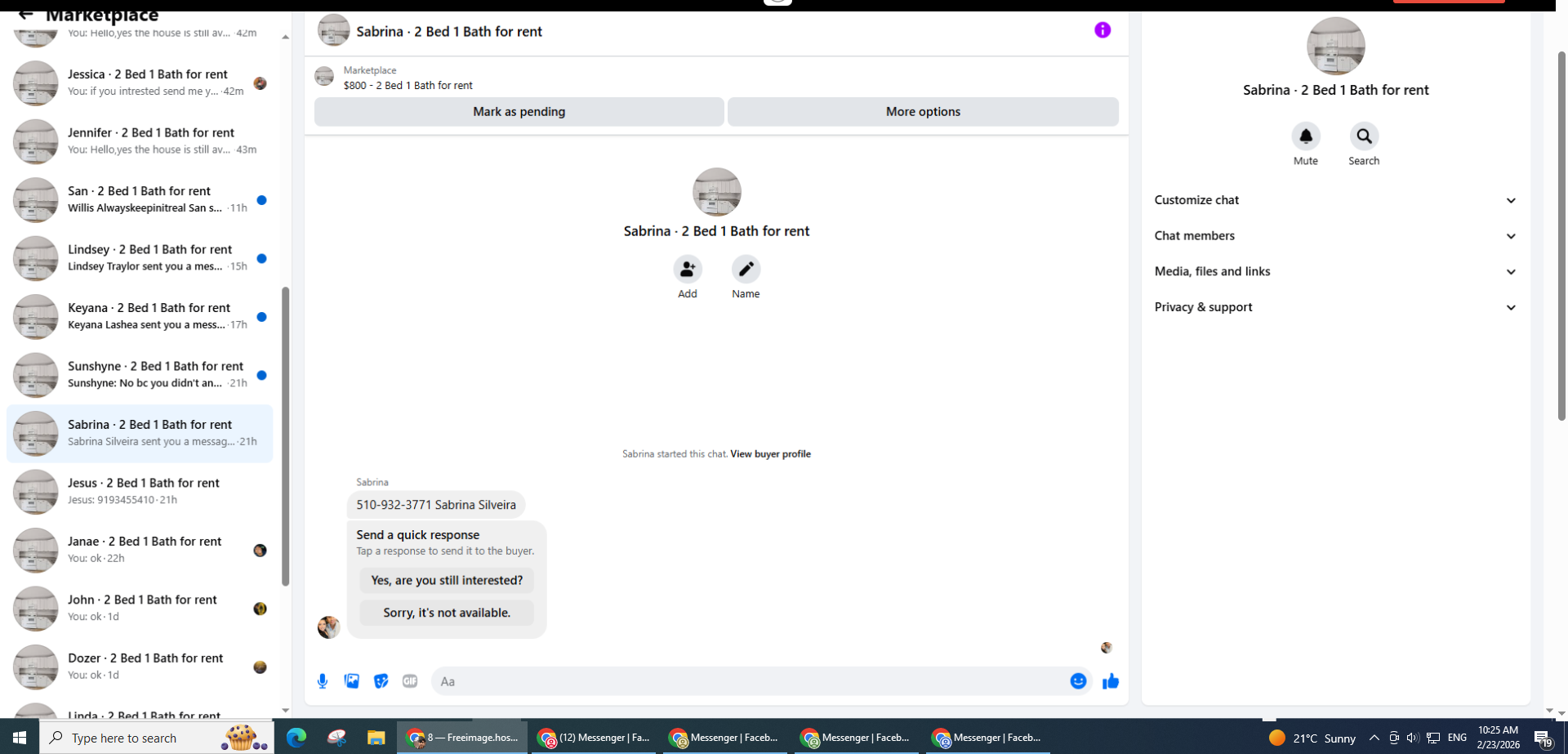This screenshot has height=754, width=1568.
Task: Expand Customize chat section
Action: point(1335,200)
